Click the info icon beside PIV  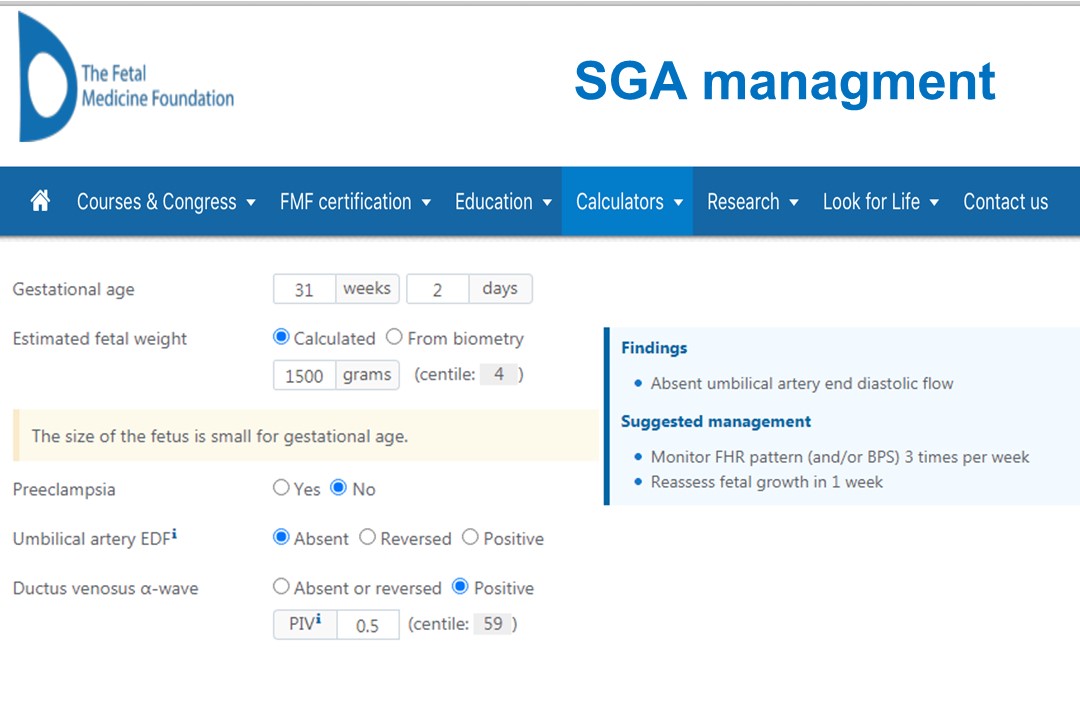(x=319, y=621)
